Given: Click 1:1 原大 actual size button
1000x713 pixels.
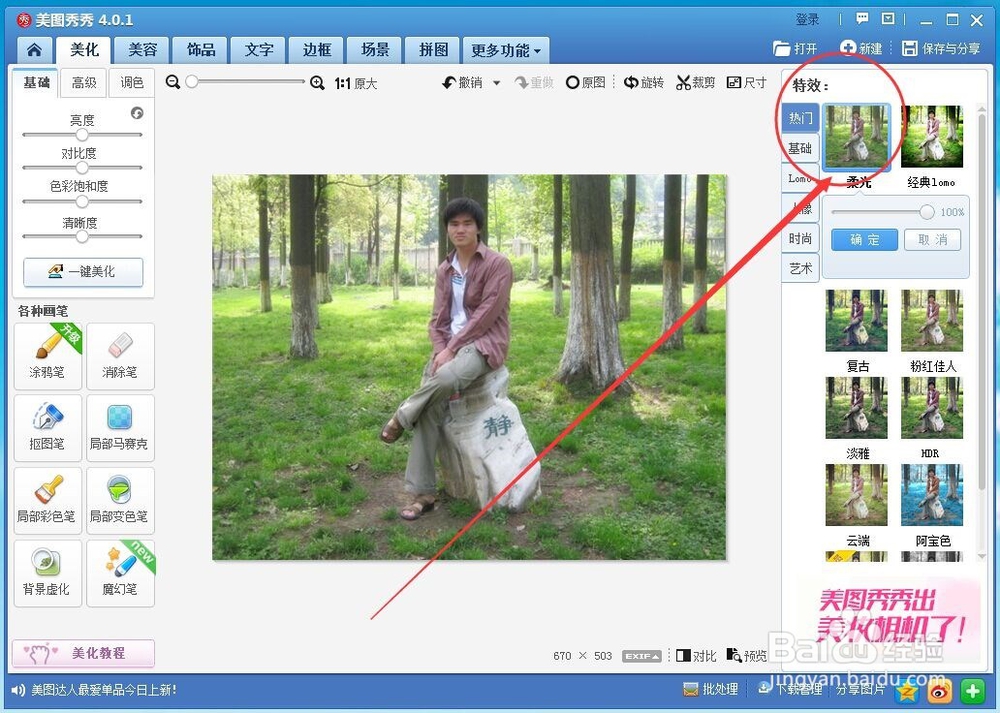Looking at the screenshot, I should tap(355, 83).
